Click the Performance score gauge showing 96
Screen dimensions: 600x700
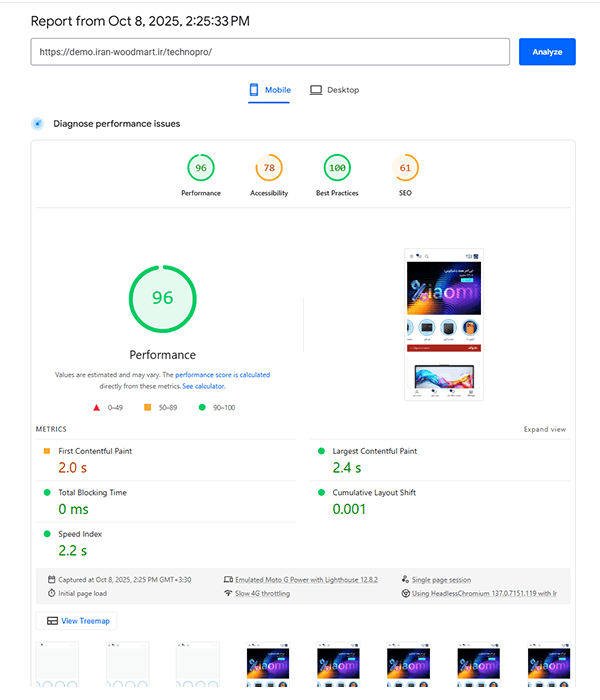(x=201, y=169)
